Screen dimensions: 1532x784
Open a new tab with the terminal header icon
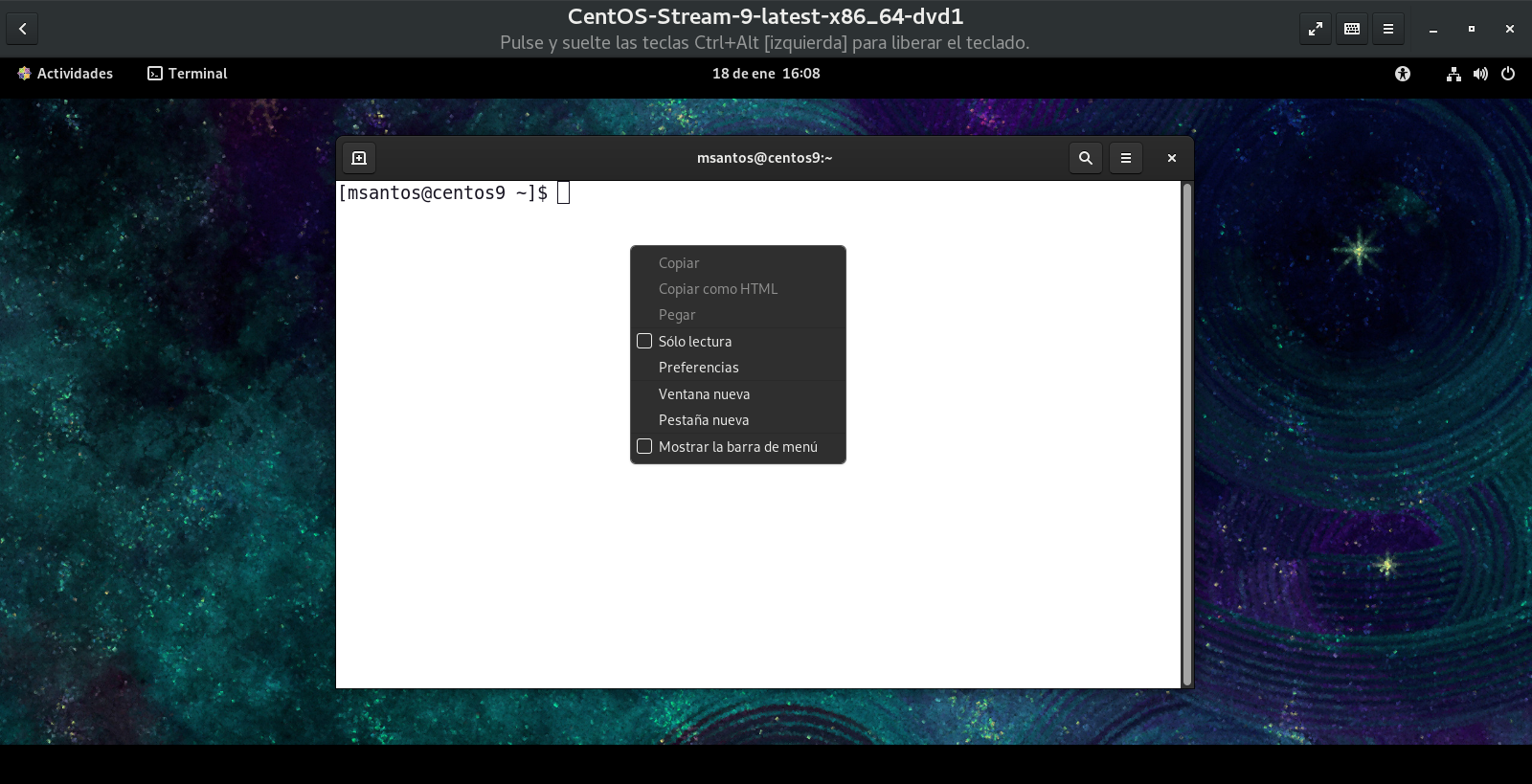click(359, 158)
